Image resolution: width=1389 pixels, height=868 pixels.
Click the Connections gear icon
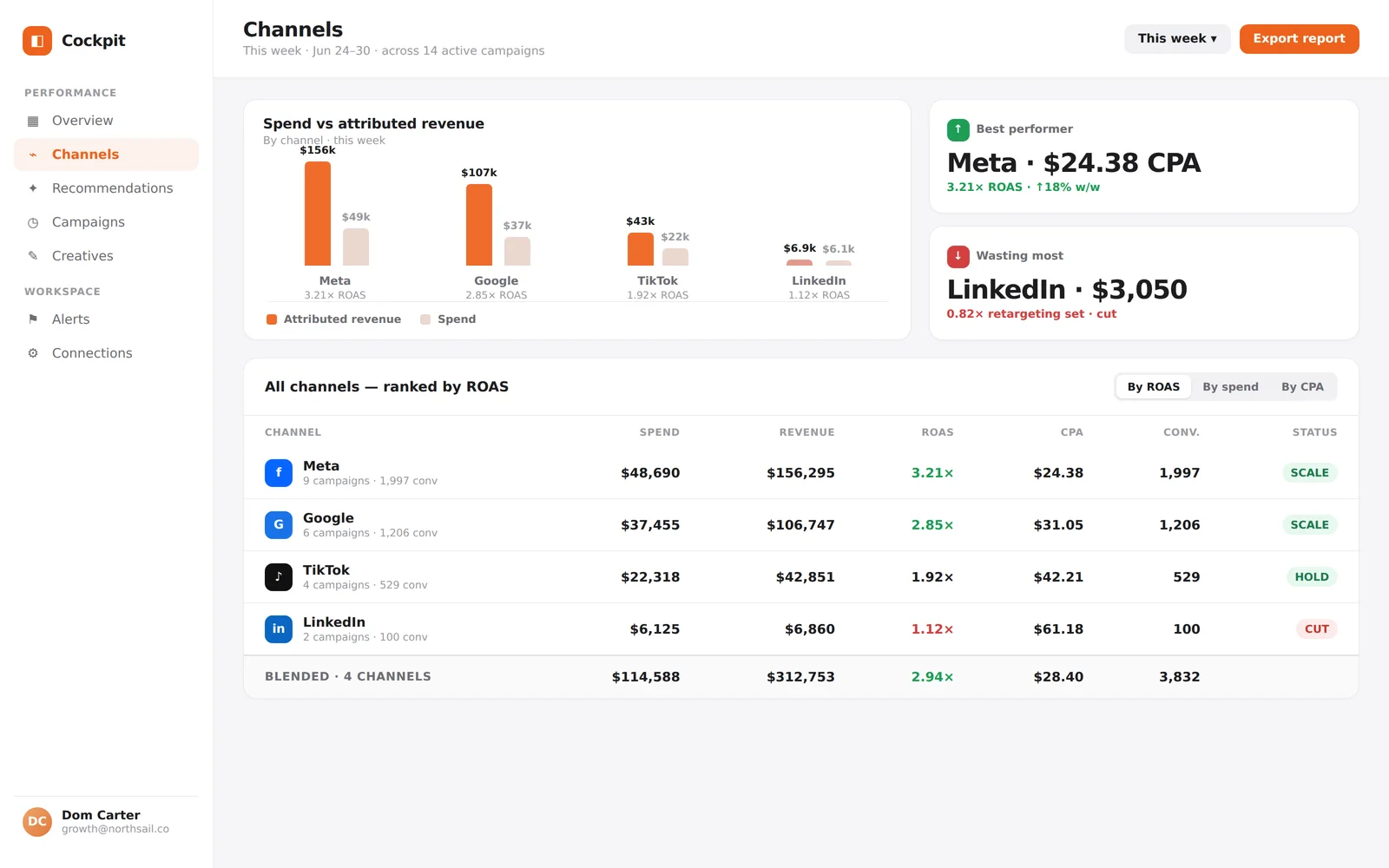[33, 353]
